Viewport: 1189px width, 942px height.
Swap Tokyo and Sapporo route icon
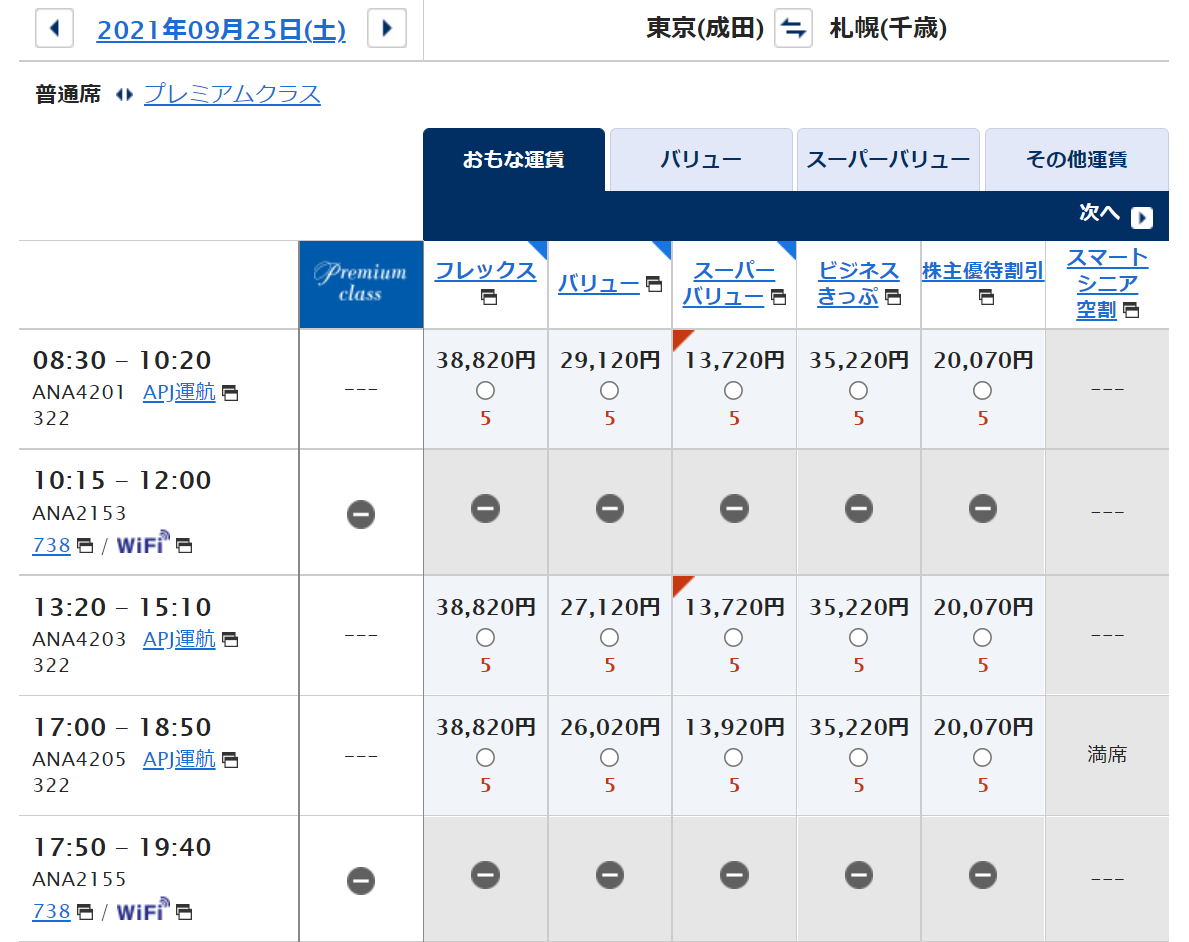pos(793,29)
